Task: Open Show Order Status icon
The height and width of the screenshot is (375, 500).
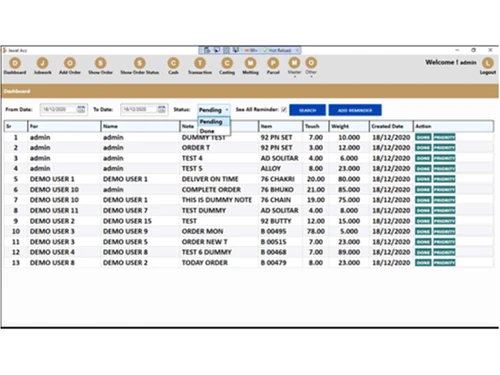Action: click(x=140, y=63)
